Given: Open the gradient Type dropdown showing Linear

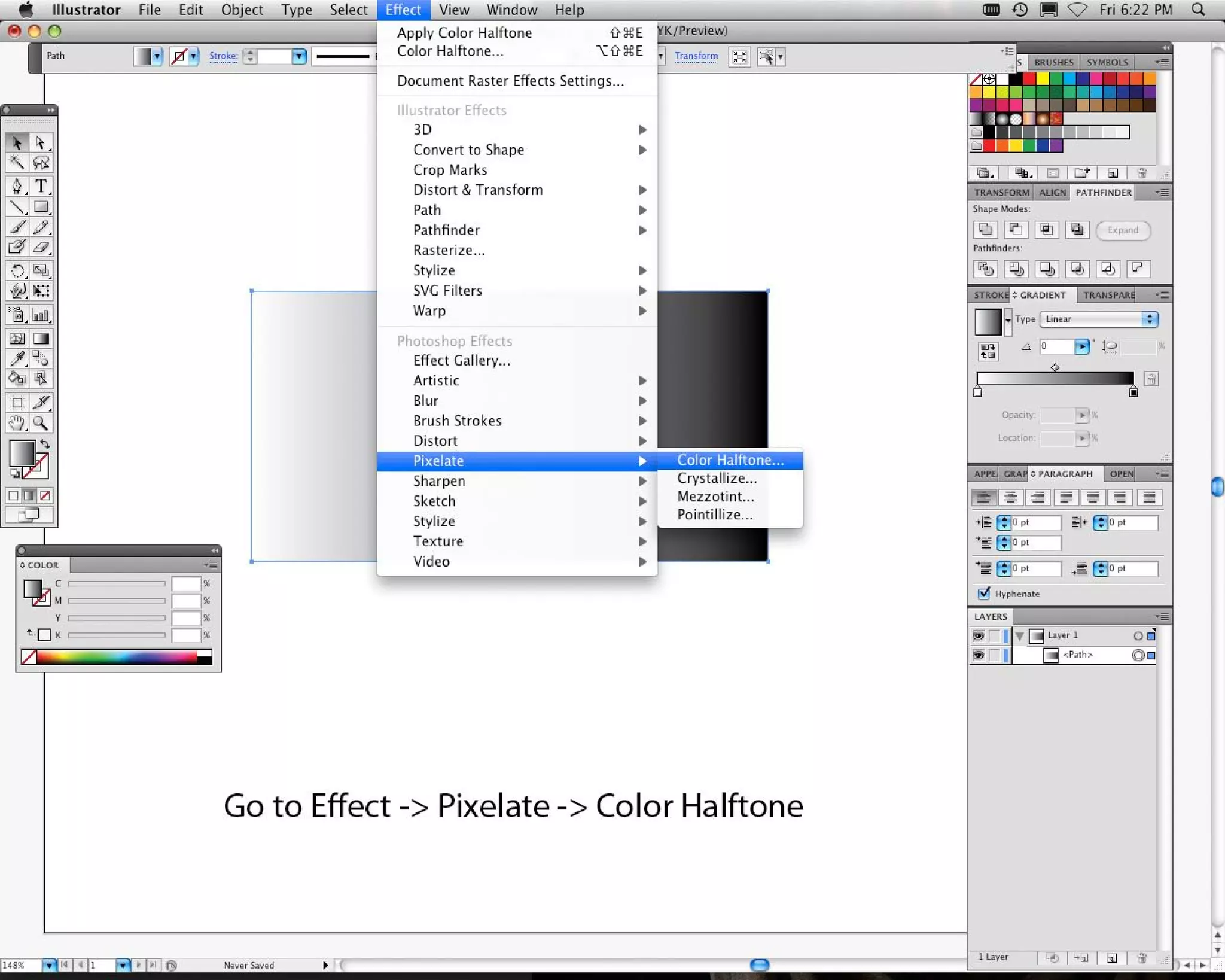Looking at the screenshot, I should [x=1098, y=319].
